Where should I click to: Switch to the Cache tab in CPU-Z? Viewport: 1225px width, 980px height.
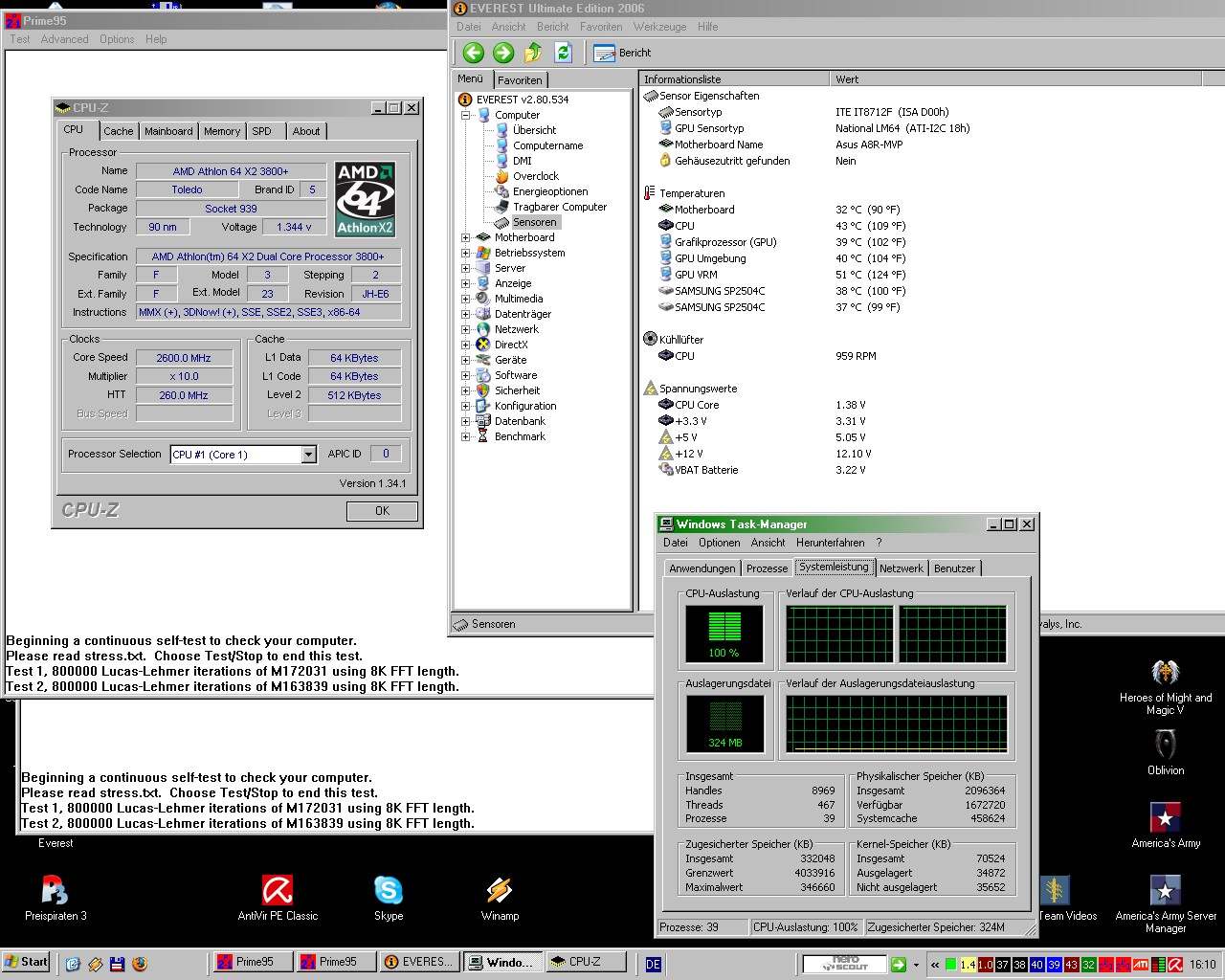[119, 131]
